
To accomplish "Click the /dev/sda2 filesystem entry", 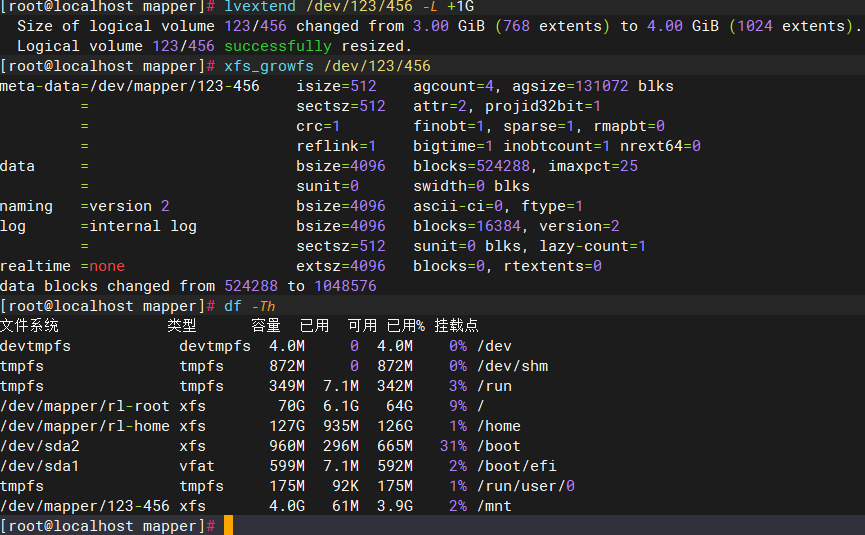I will tap(40, 446).
